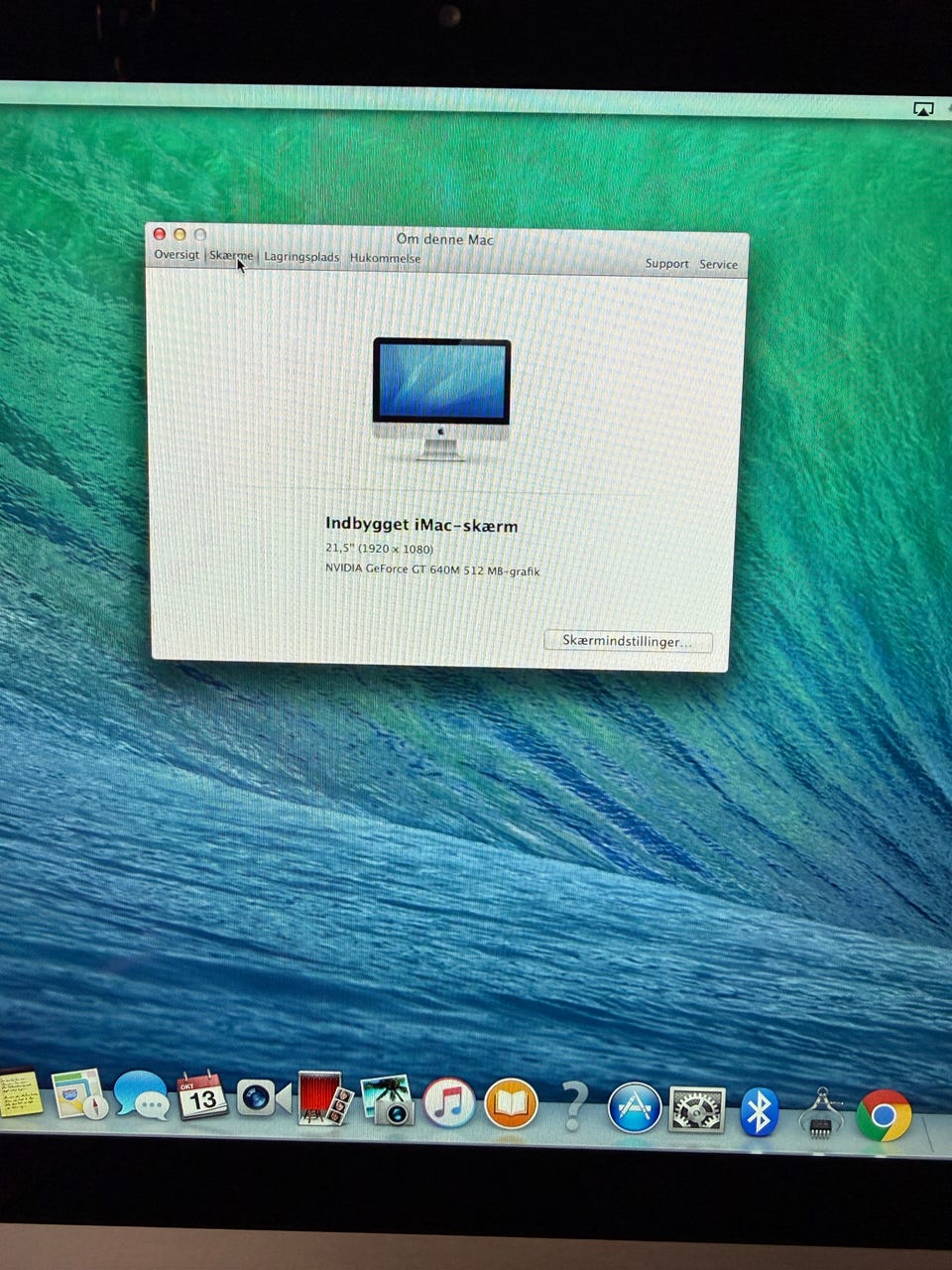This screenshot has height=1270, width=952.
Task: Click the Skærmindstillinger... button
Action: pyautogui.click(x=628, y=641)
